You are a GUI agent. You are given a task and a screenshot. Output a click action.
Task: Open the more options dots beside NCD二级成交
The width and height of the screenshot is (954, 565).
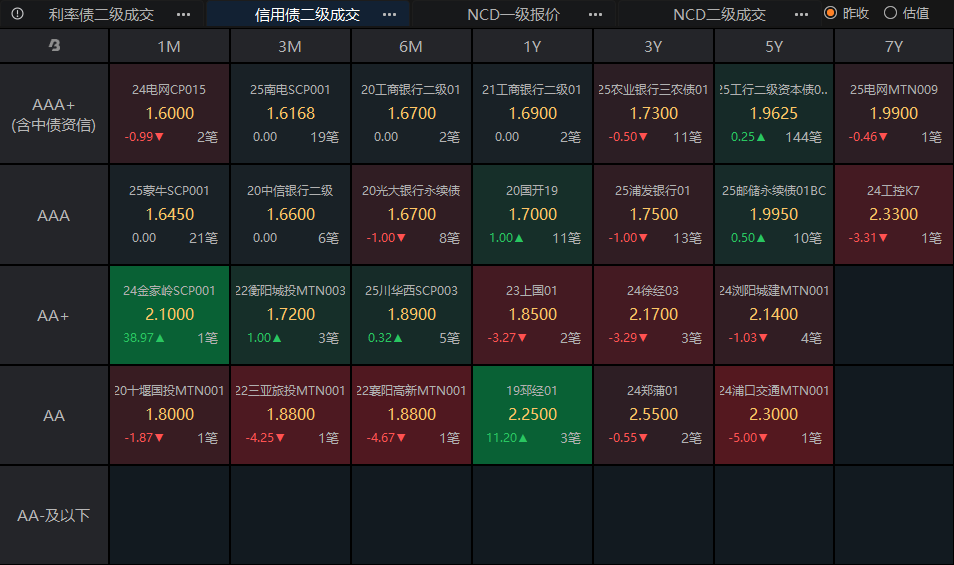(x=801, y=15)
